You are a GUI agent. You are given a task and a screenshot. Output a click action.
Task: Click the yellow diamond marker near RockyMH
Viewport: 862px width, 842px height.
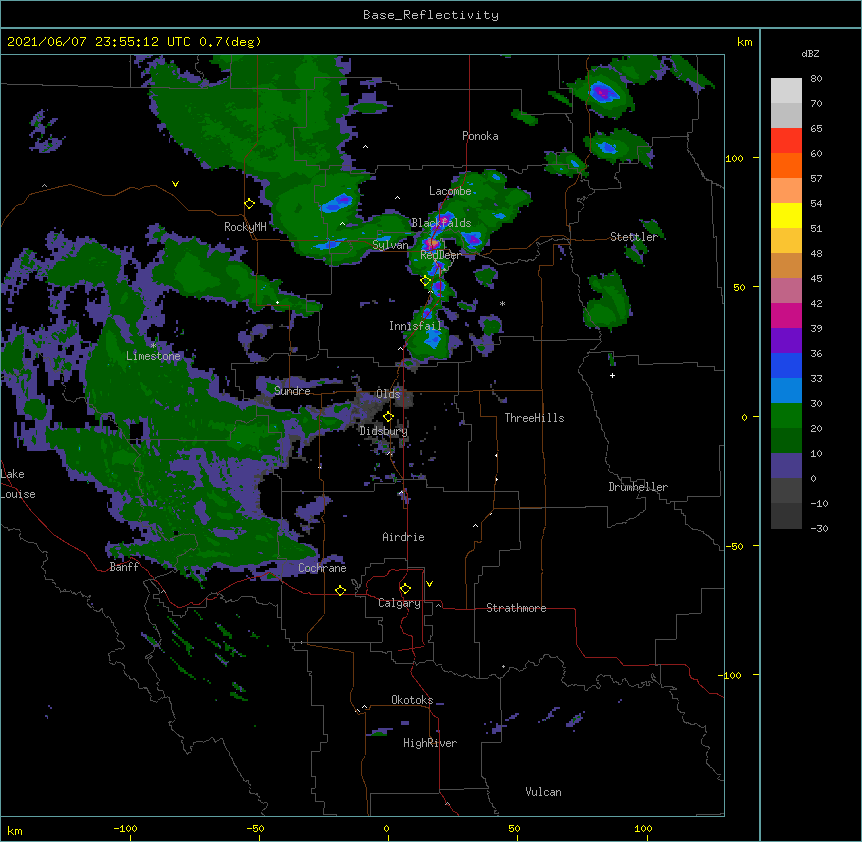(x=250, y=203)
